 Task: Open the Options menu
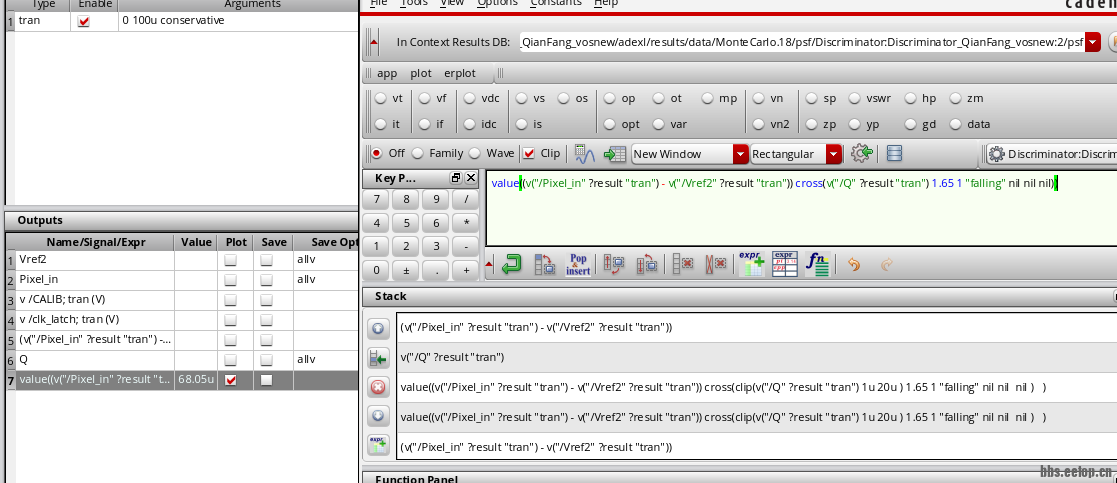pos(497,4)
